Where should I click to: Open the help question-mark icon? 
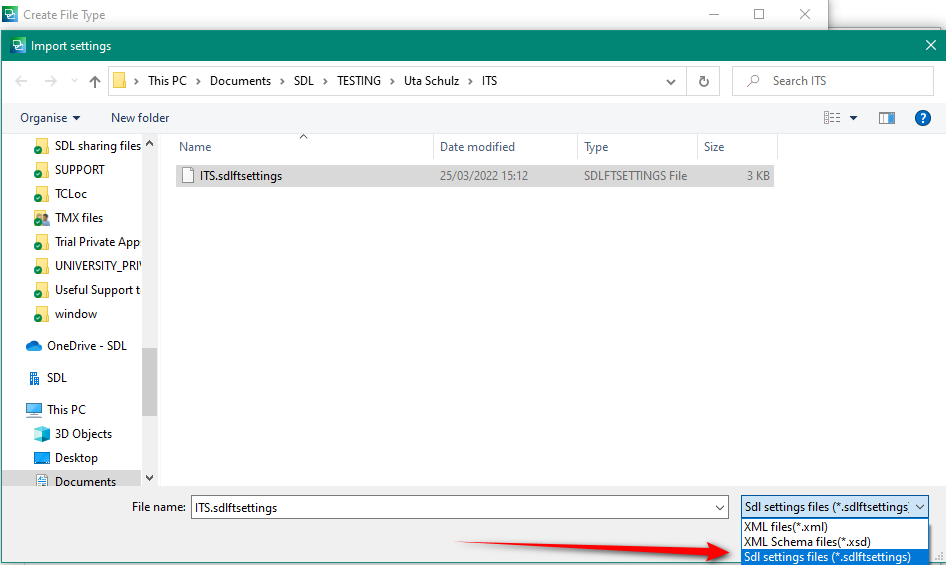[x=922, y=118]
